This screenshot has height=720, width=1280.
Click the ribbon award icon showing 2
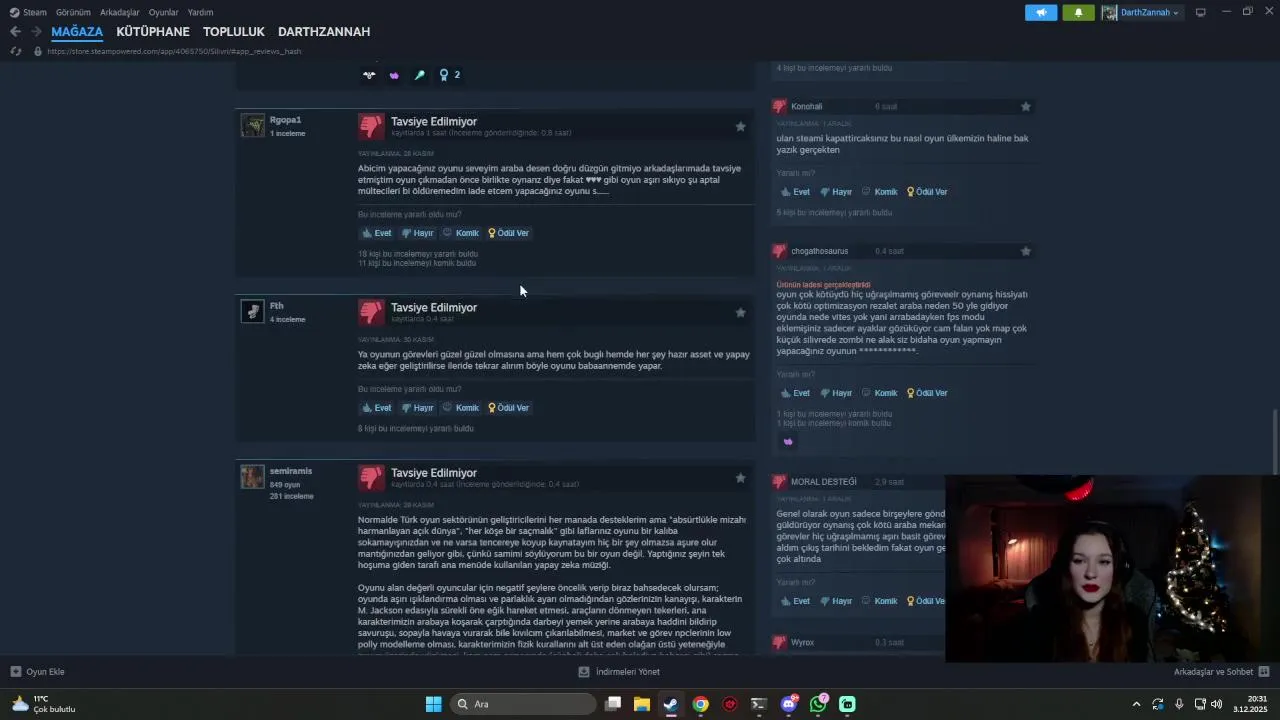450,75
